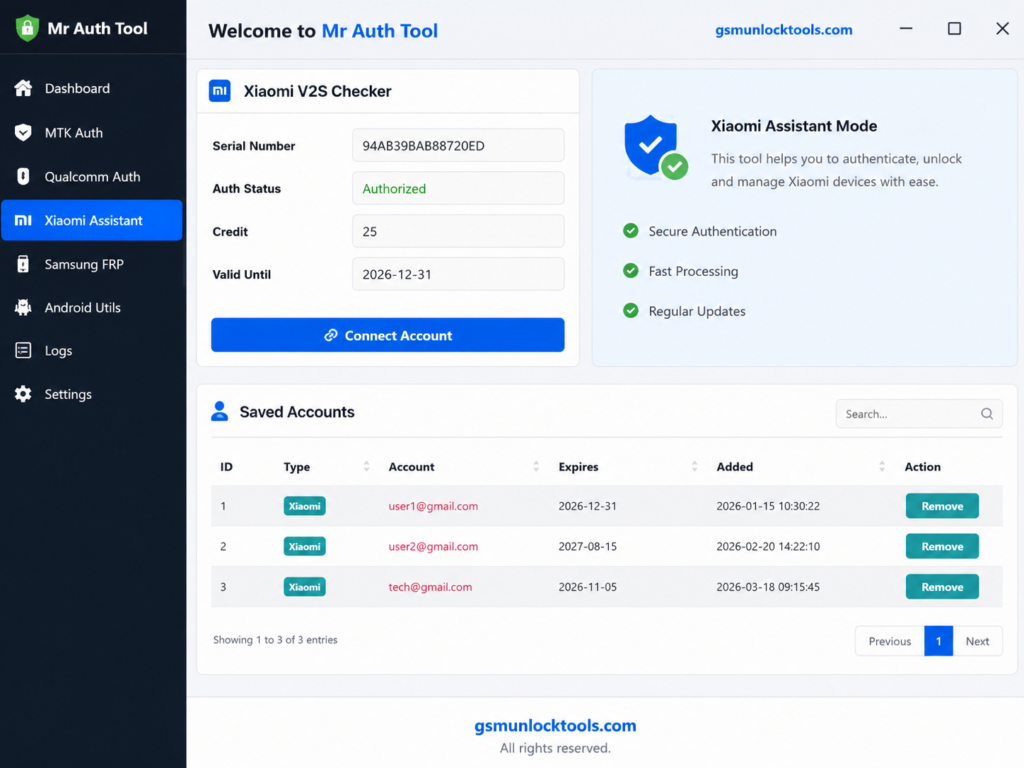
Task: Click the Fast Processing check icon
Action: [630, 270]
